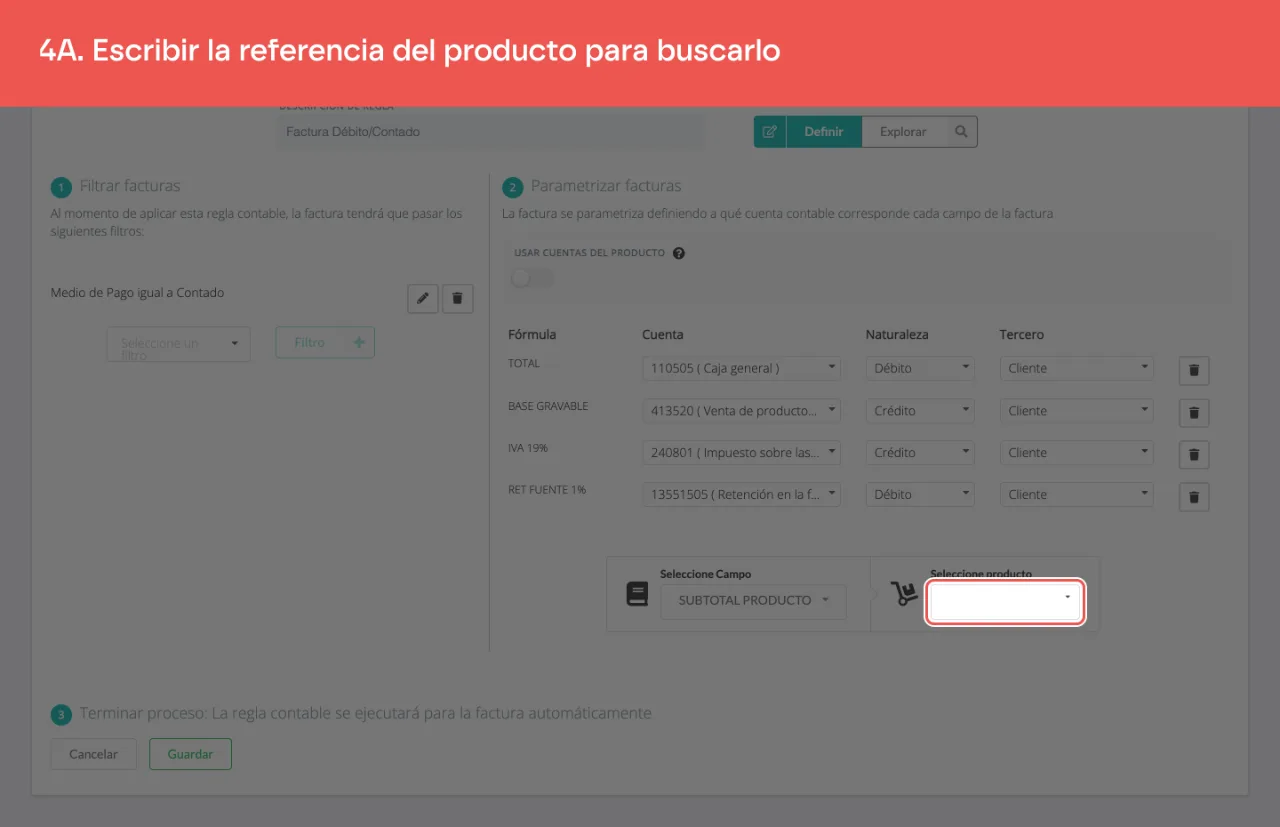1280x827 pixels.
Task: Open the 413520 Venta de producto account dropdown
Action: (742, 410)
